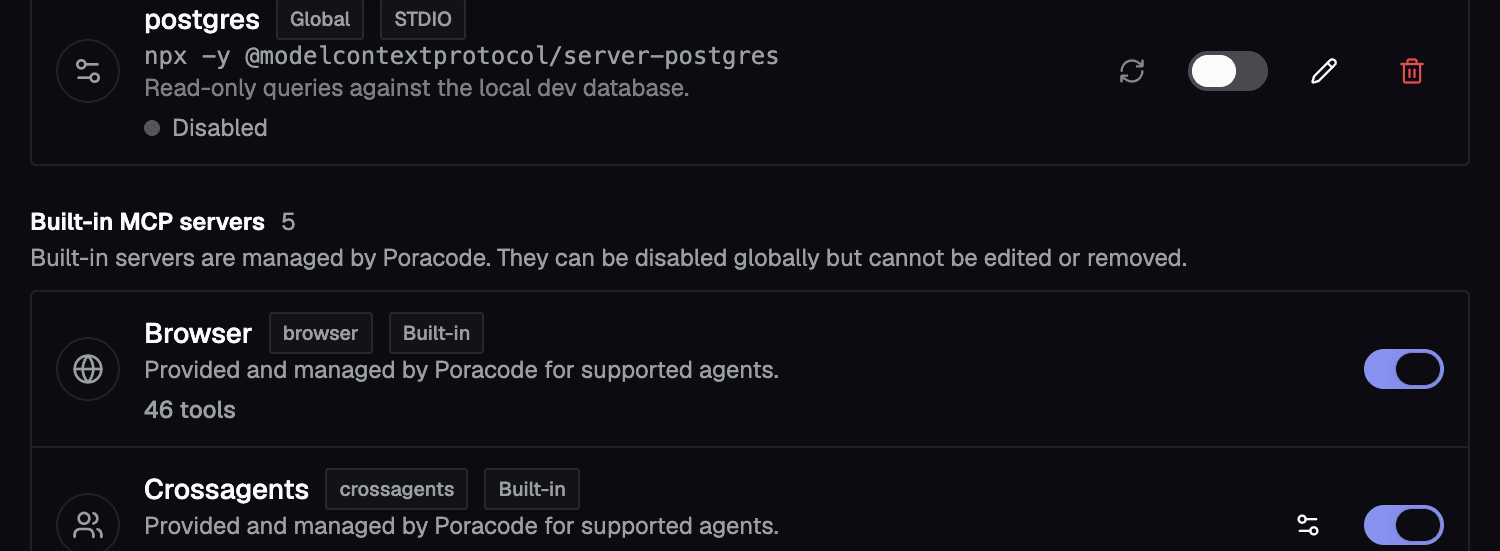Image resolution: width=1500 pixels, height=551 pixels.
Task: Open Crossagents configuration sliders icon
Action: [1308, 525]
